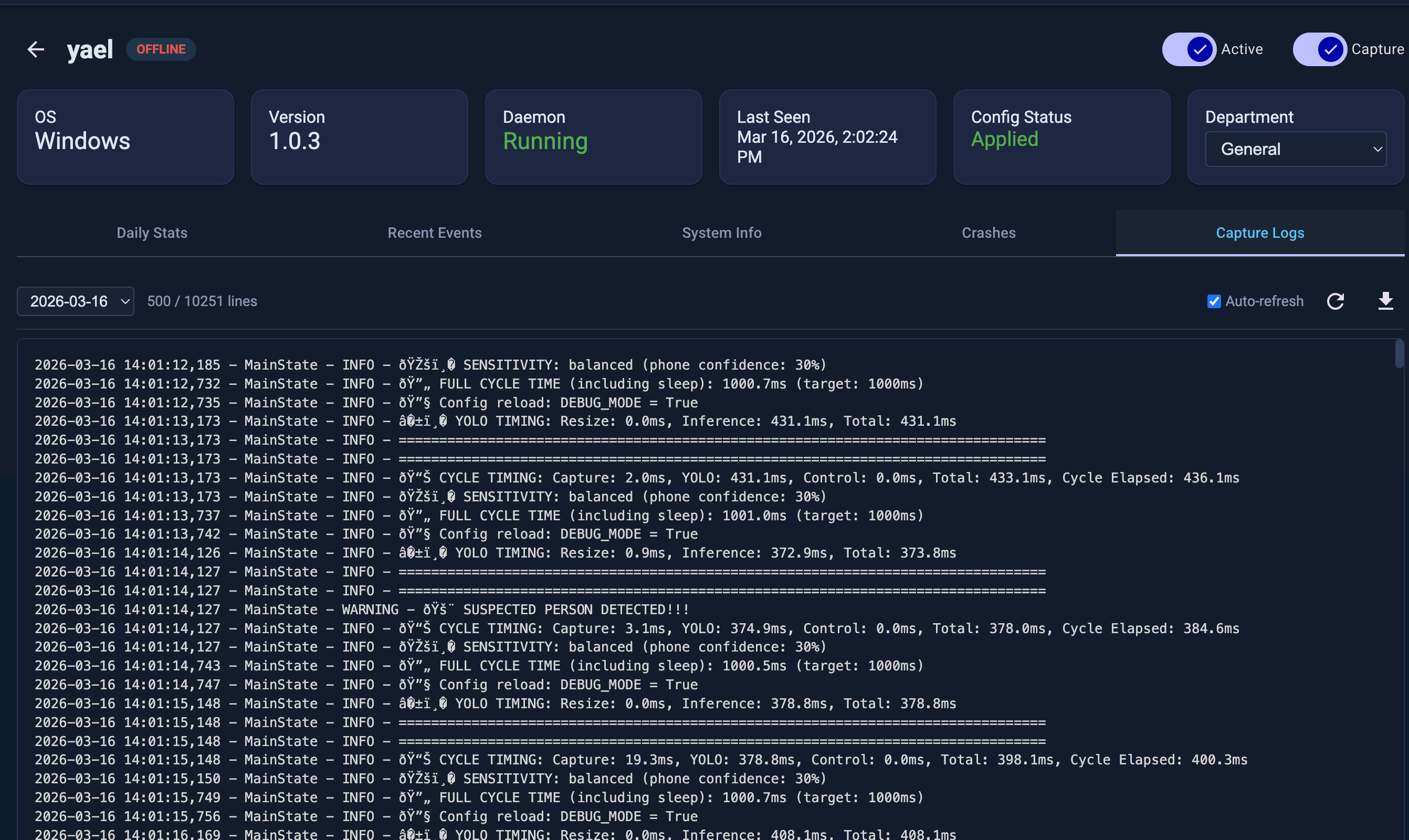
Task: Click the '500 / 10251 lines' counter
Action: (x=202, y=301)
